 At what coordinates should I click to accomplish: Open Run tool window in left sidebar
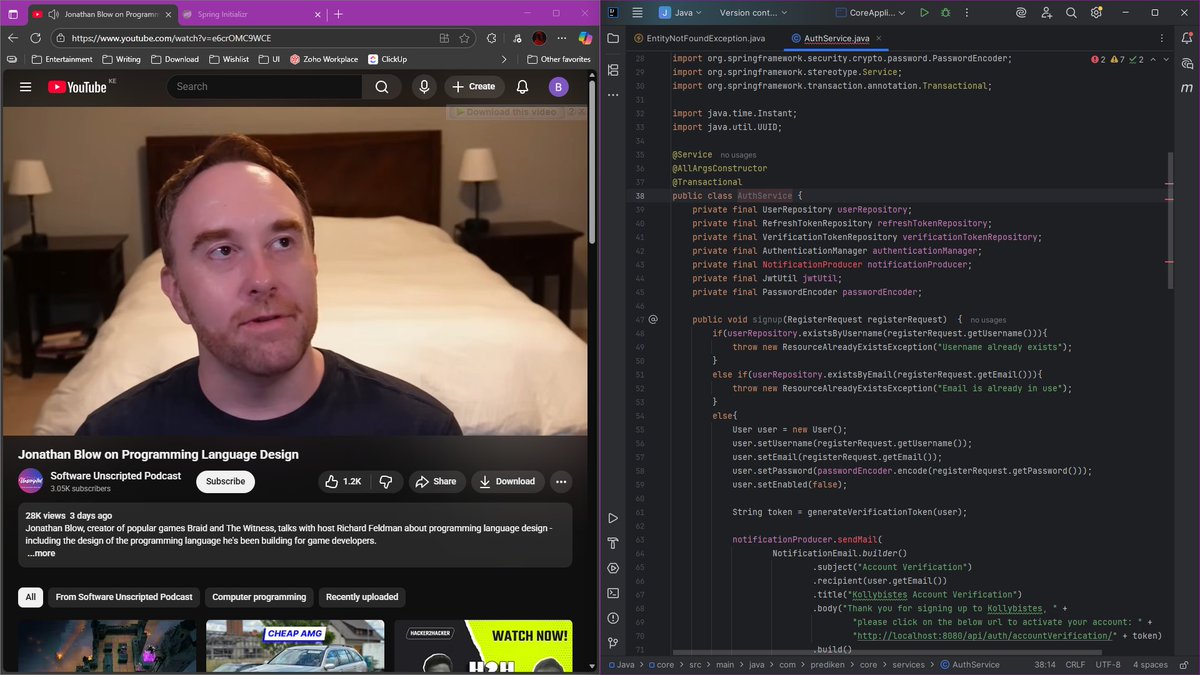coord(613,518)
